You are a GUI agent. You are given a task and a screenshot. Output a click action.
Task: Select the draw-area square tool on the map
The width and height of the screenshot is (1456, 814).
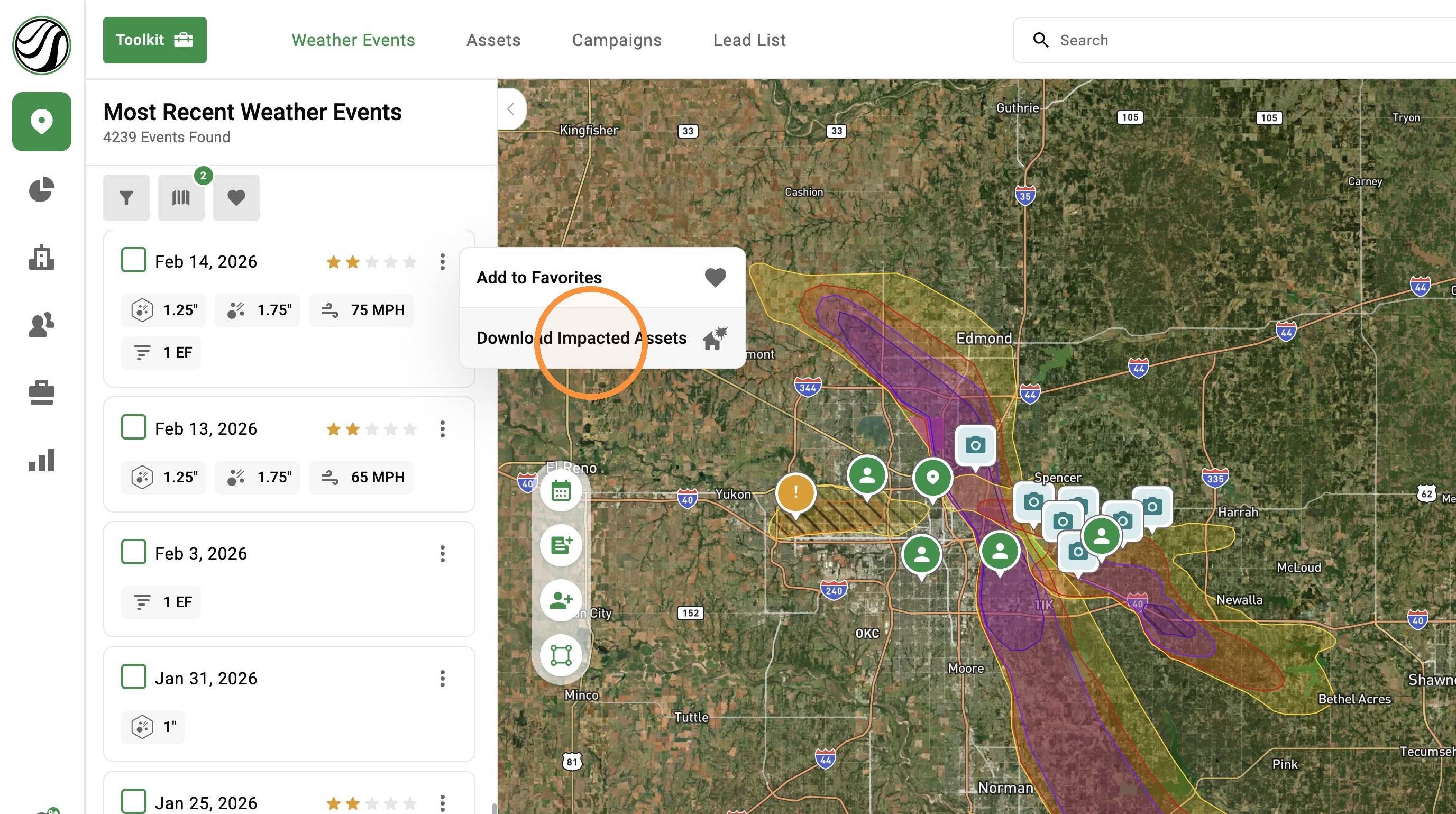point(561,655)
